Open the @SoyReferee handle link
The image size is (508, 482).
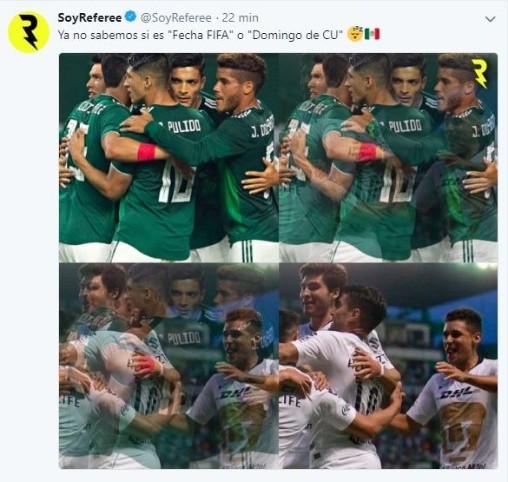(176, 18)
